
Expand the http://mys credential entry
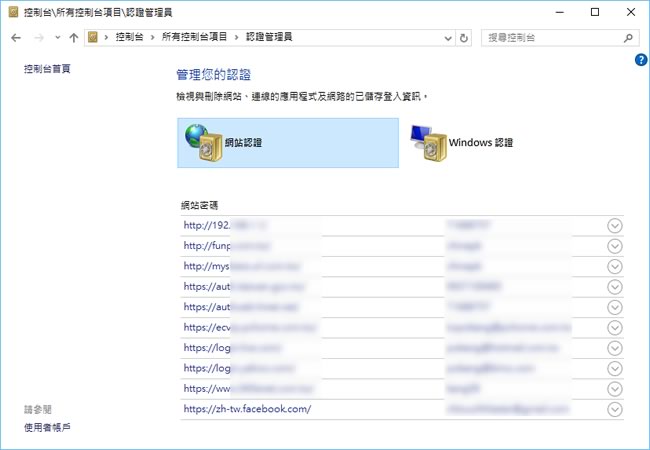tap(615, 266)
